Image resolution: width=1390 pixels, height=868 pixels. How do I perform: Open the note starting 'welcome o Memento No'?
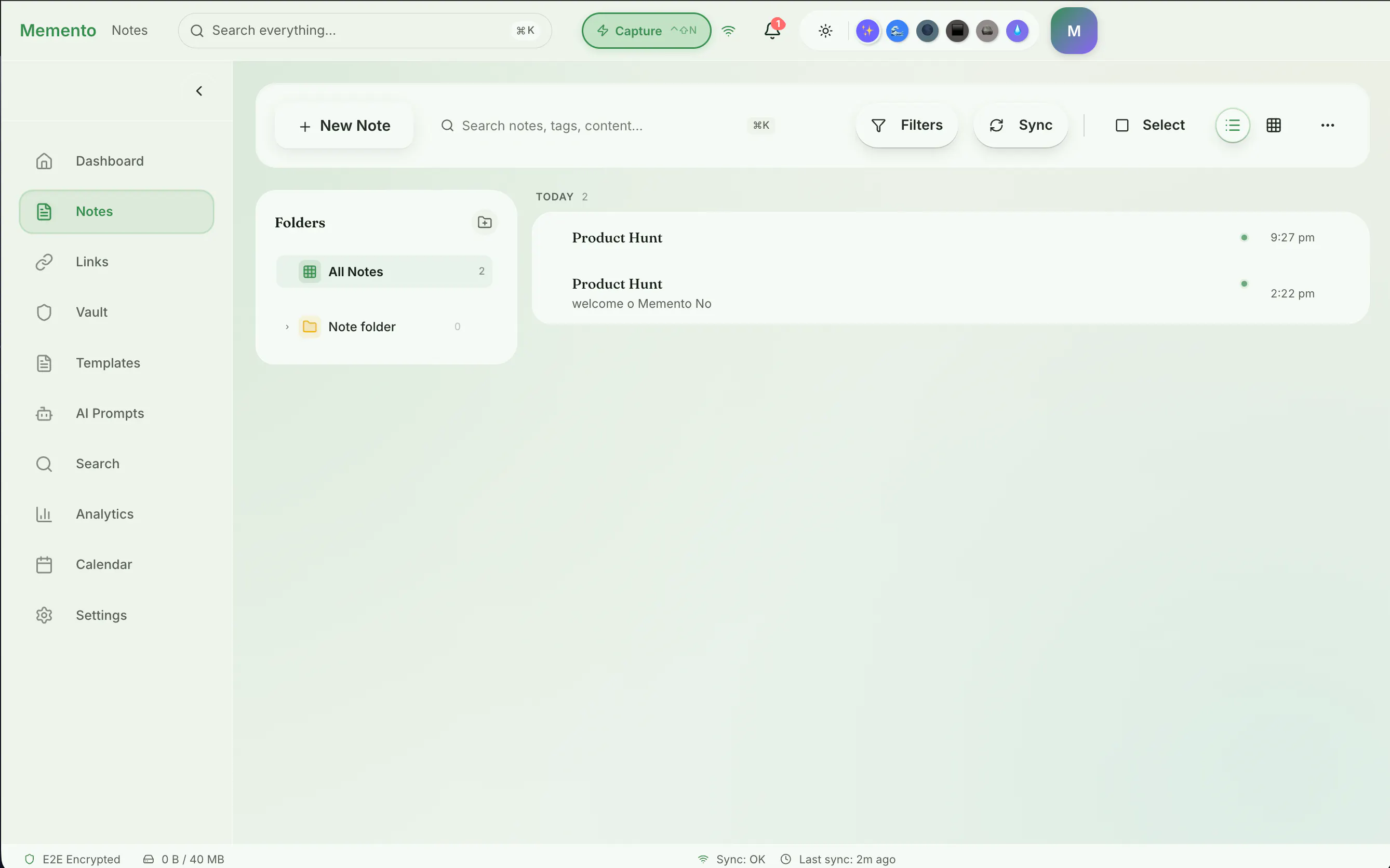tap(951, 293)
